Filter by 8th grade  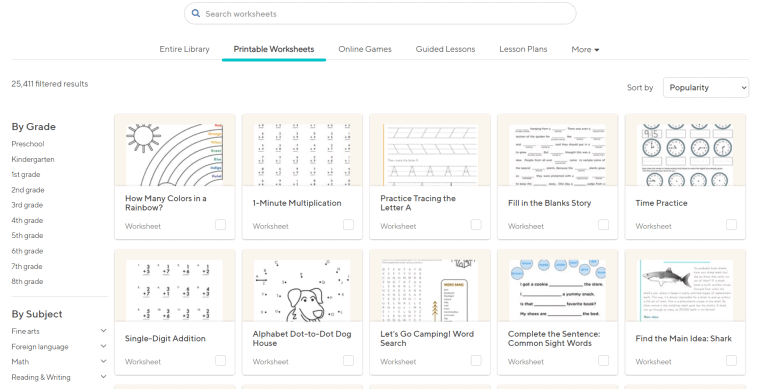27,282
